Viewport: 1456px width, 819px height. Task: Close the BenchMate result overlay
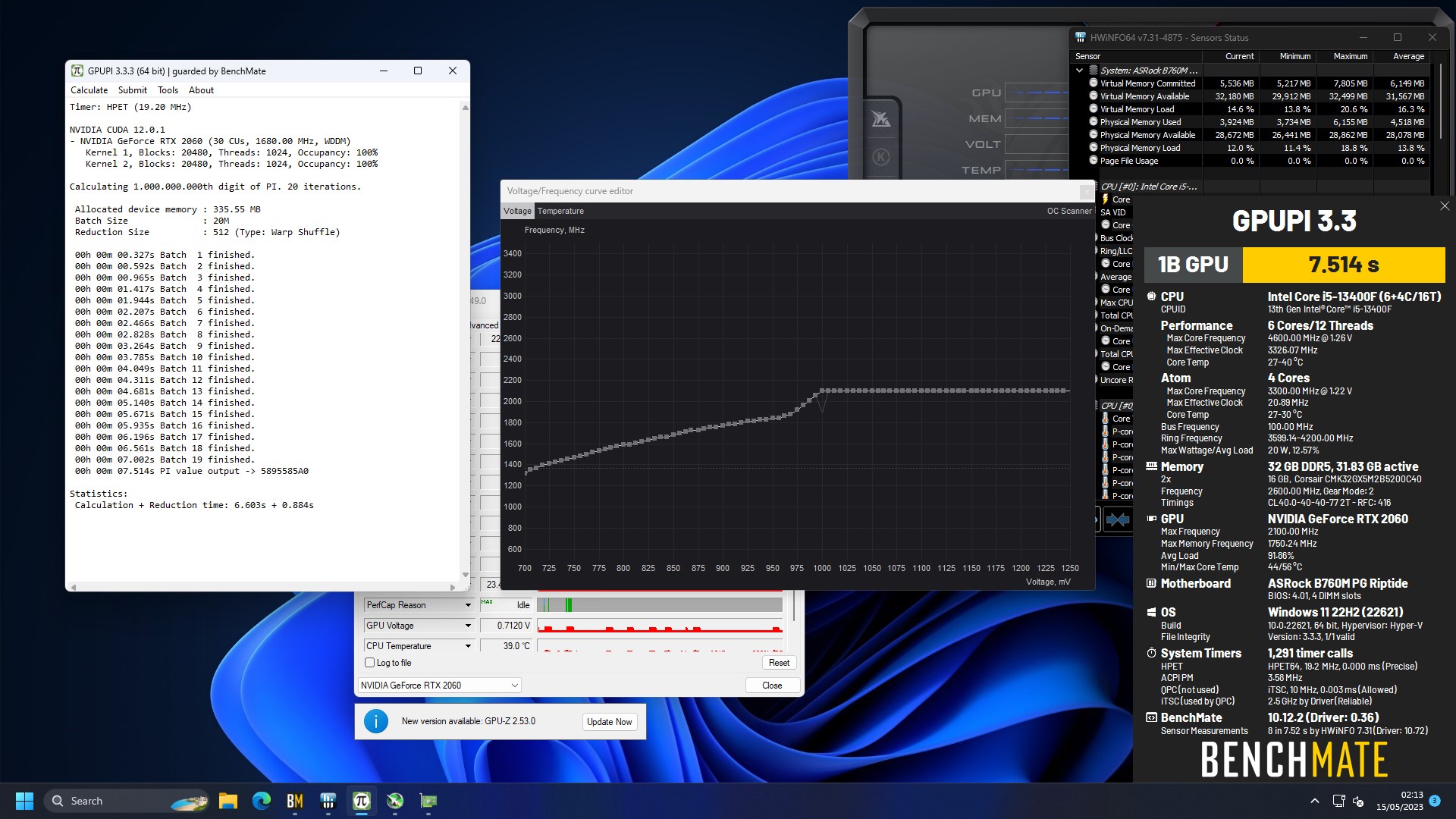click(x=1444, y=206)
